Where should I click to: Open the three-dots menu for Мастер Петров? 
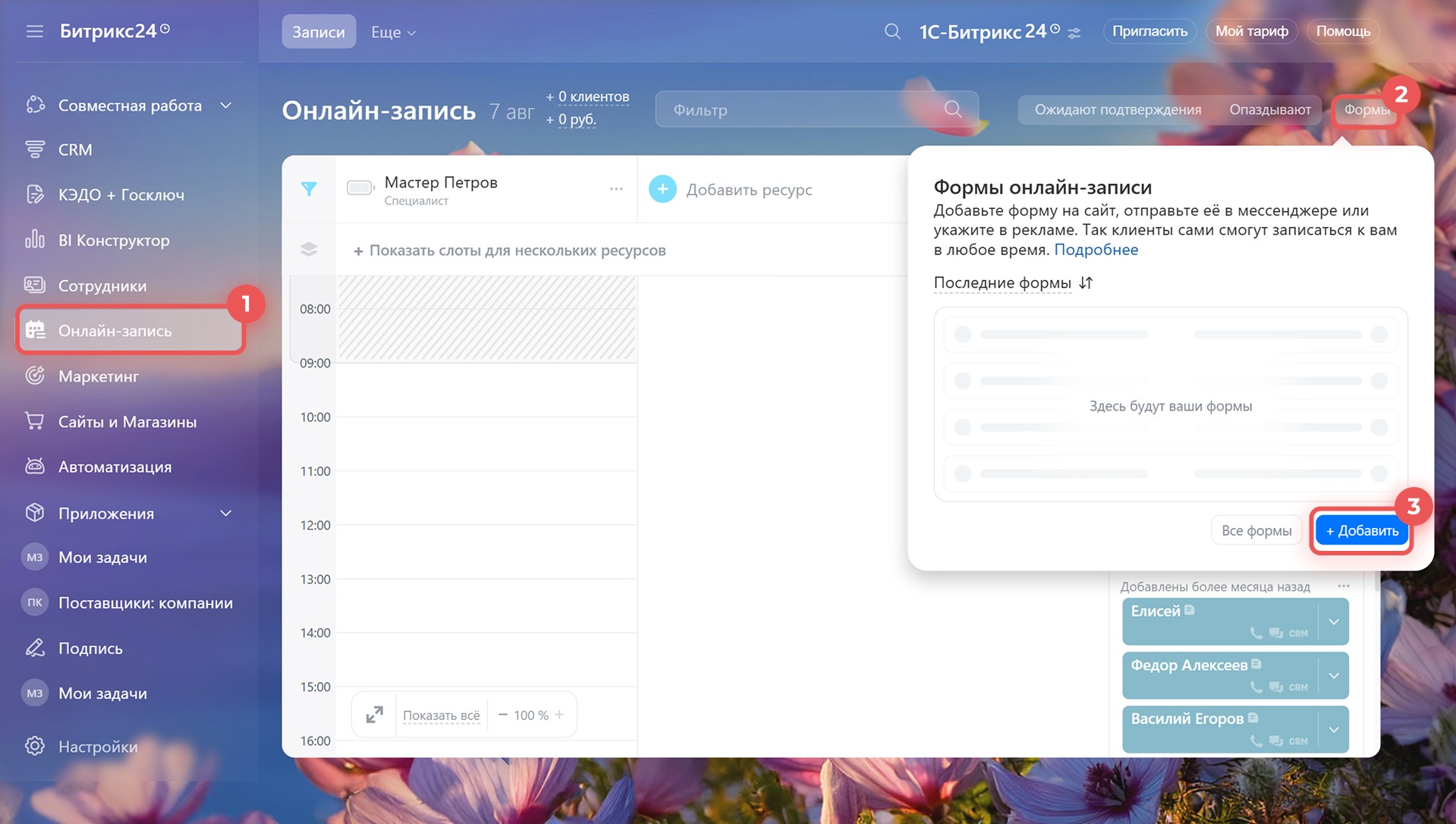pyautogui.click(x=616, y=189)
